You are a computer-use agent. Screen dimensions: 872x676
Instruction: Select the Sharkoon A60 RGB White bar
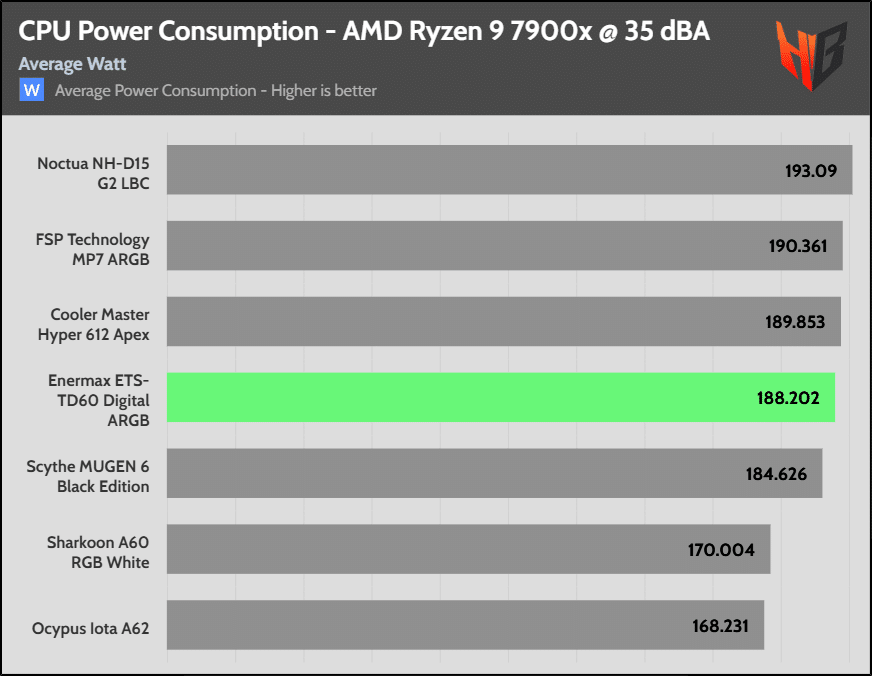[x=469, y=549]
